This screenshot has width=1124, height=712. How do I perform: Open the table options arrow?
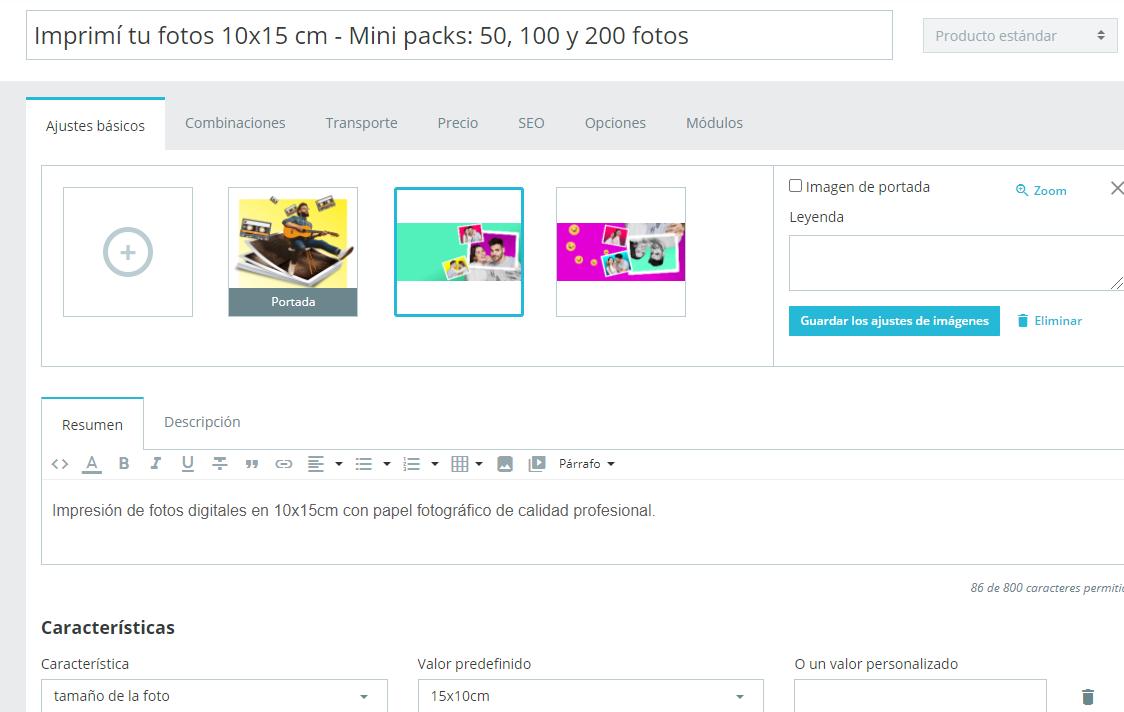pyautogui.click(x=479, y=464)
